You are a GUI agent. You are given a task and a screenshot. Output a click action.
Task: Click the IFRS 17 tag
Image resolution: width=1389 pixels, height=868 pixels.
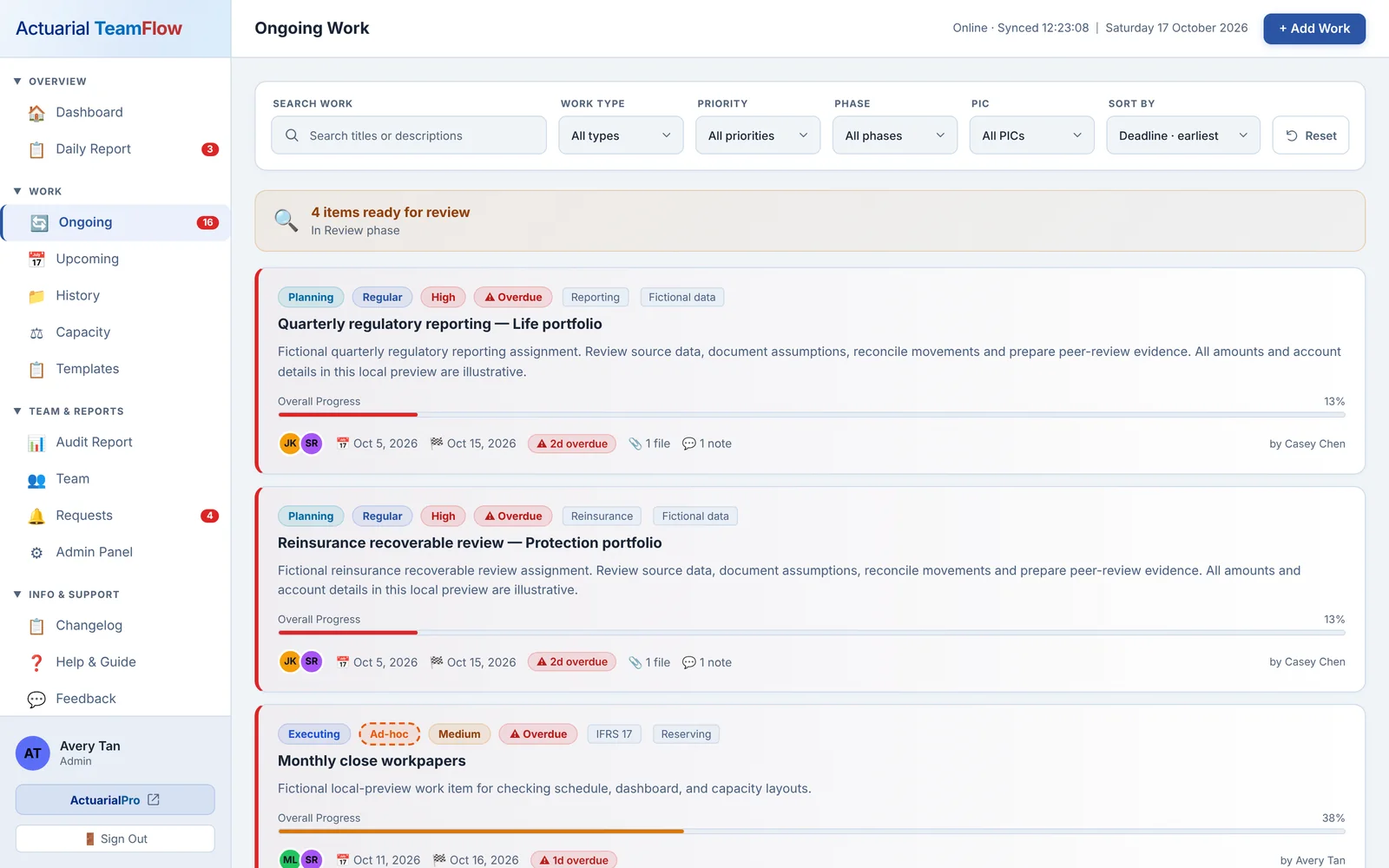pos(615,734)
